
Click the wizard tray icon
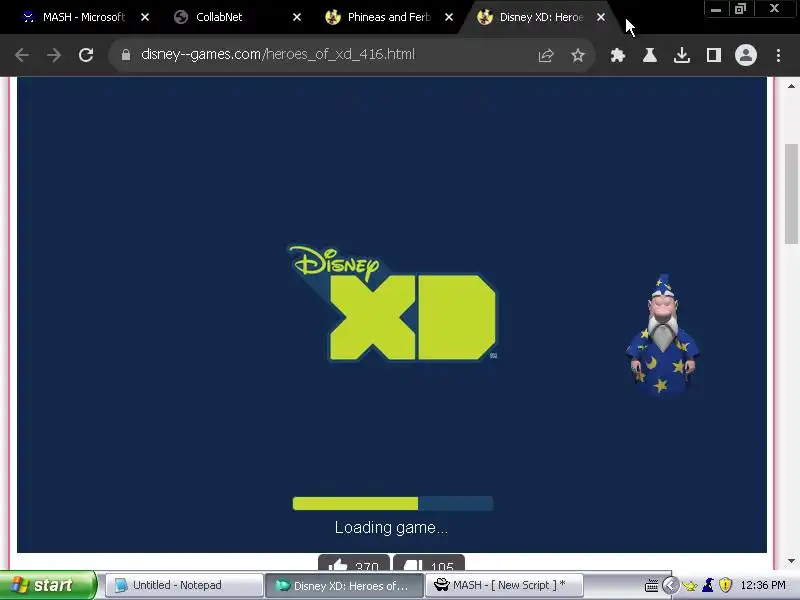pos(708,585)
